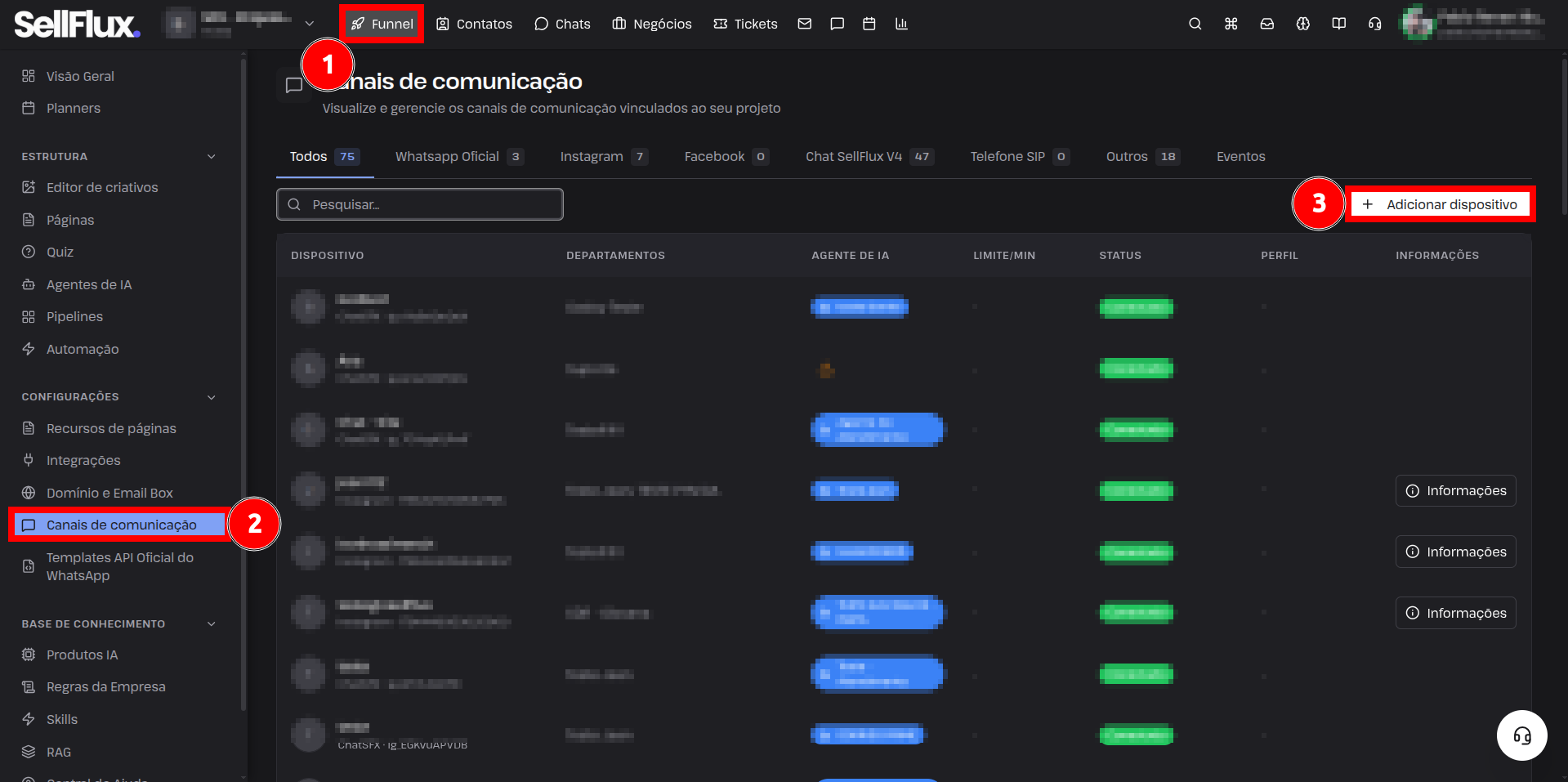
Task: Open the bar chart reports icon
Action: (901, 24)
